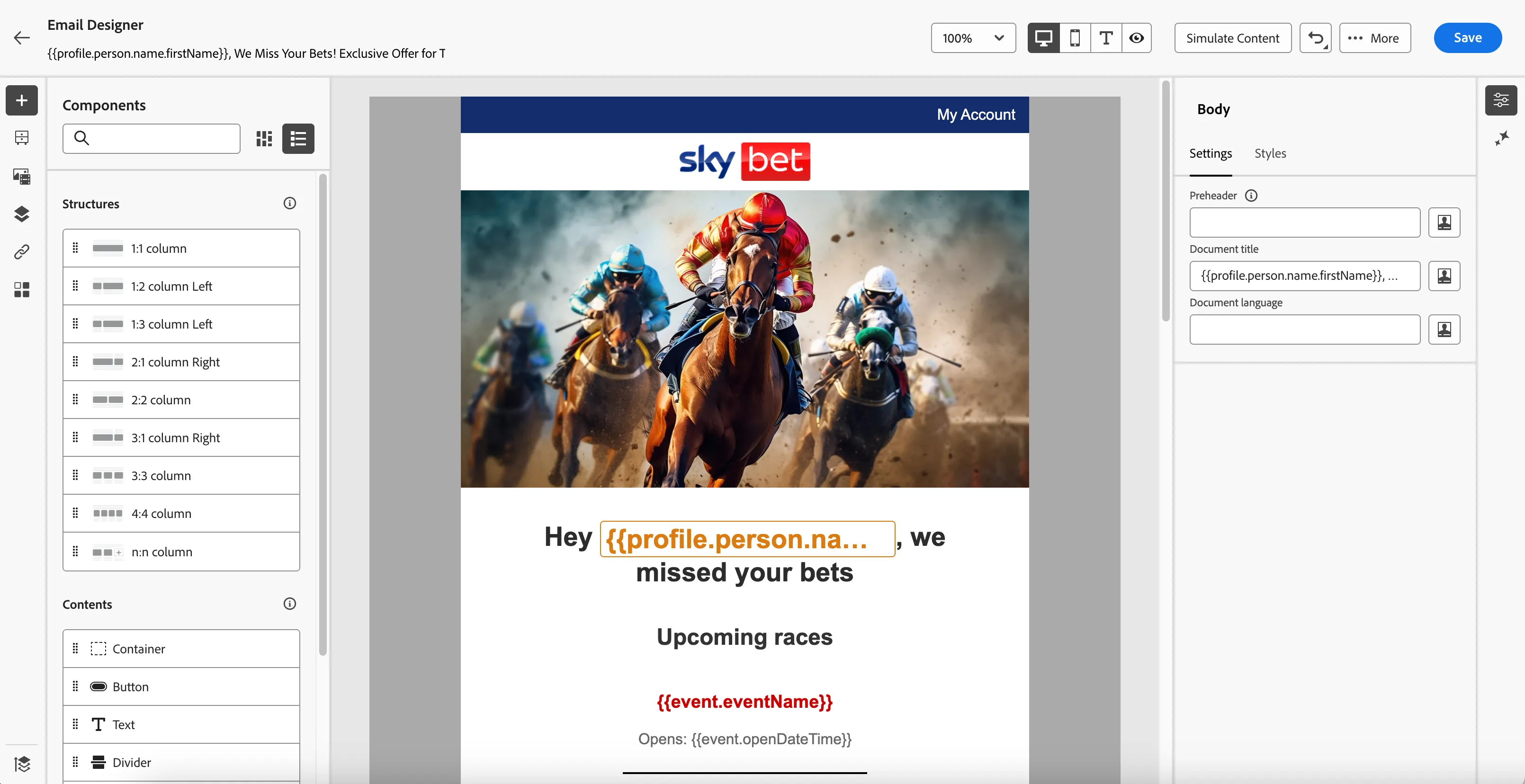Screen dimensions: 1525x784
Task: Show Preheader info tooltip
Action: 1251,196
